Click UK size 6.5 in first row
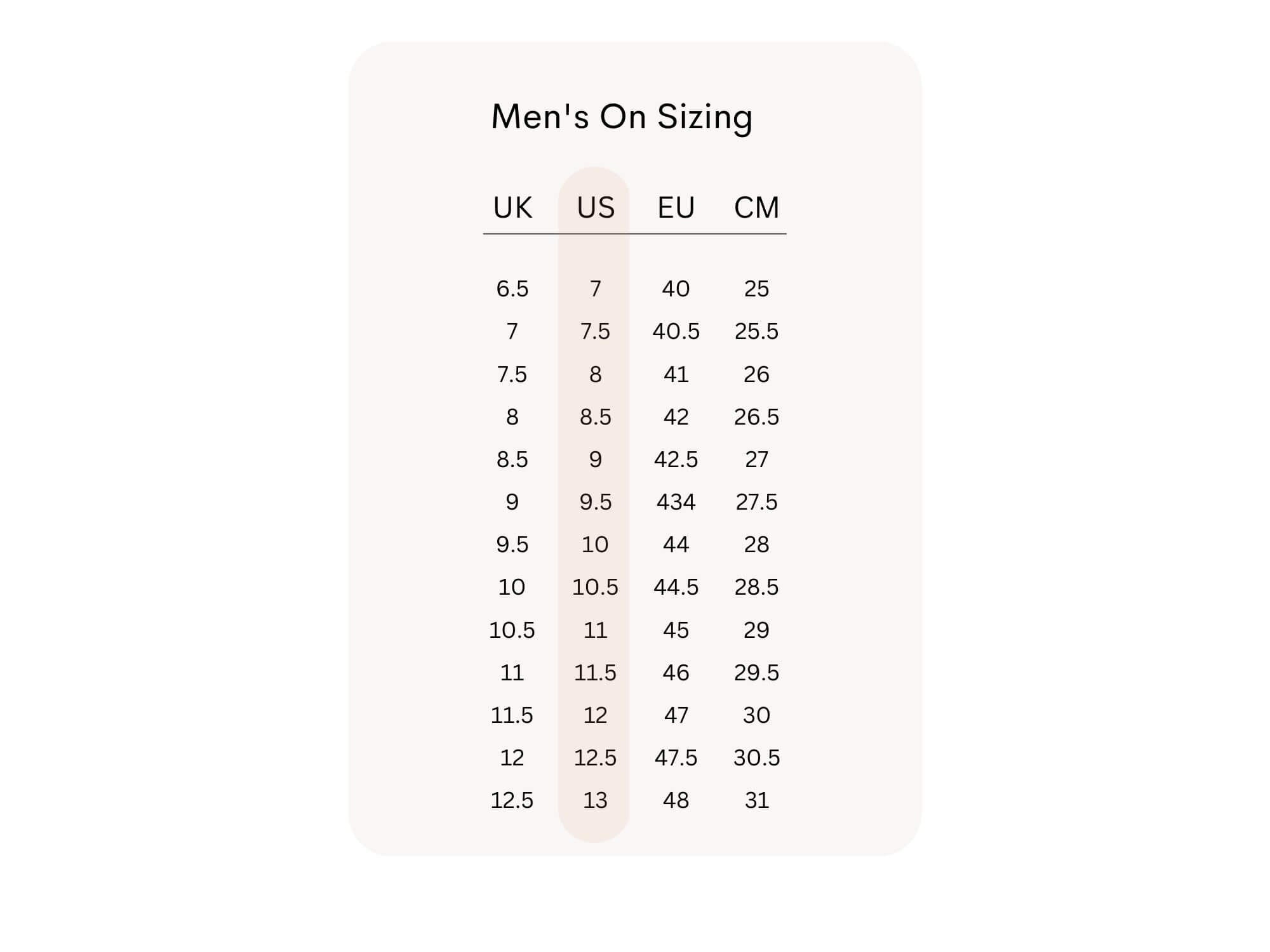Image resolution: width=1270 pixels, height=952 pixels. point(512,289)
